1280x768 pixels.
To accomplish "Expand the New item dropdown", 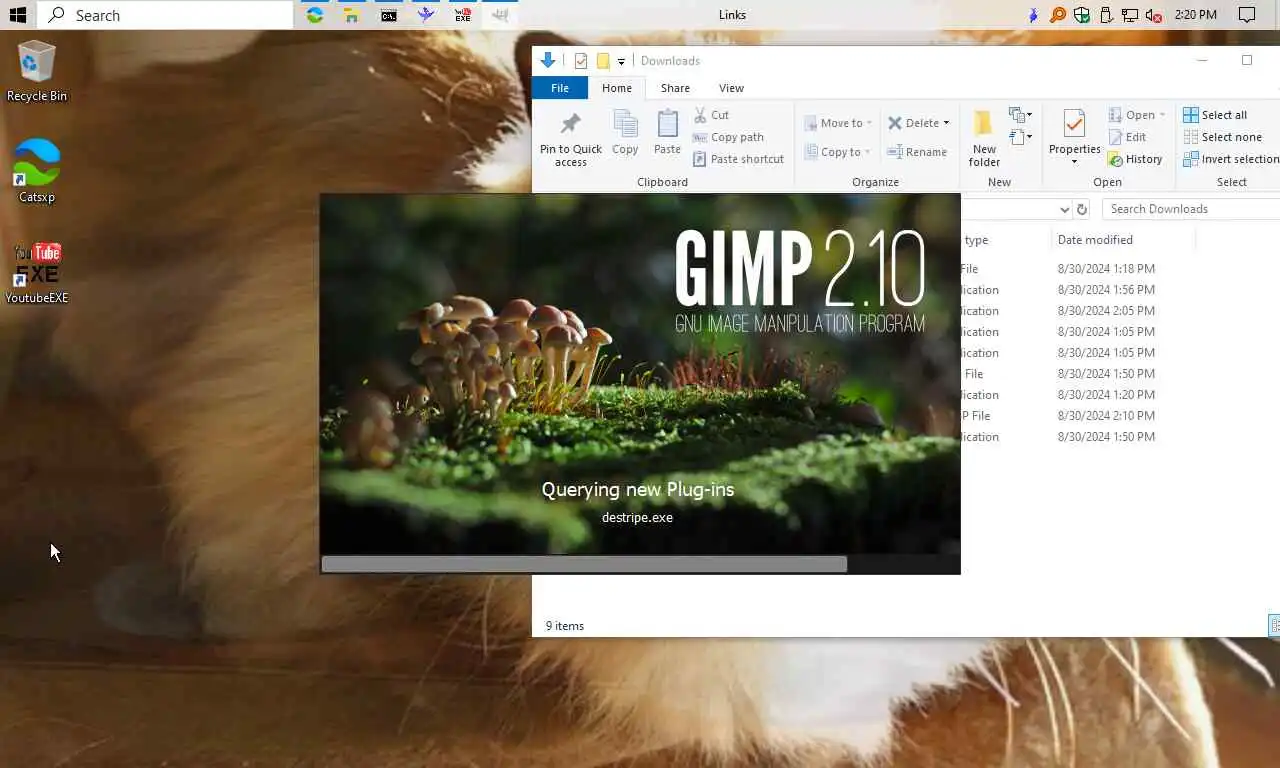I will pos(1021,115).
